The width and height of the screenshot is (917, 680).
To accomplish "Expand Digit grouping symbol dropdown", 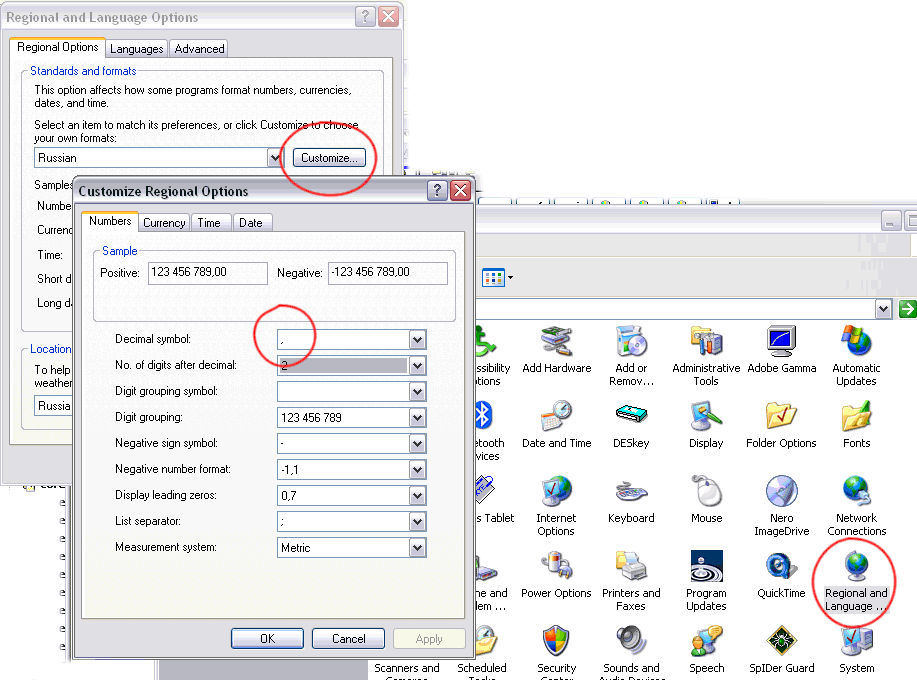I will (417, 392).
